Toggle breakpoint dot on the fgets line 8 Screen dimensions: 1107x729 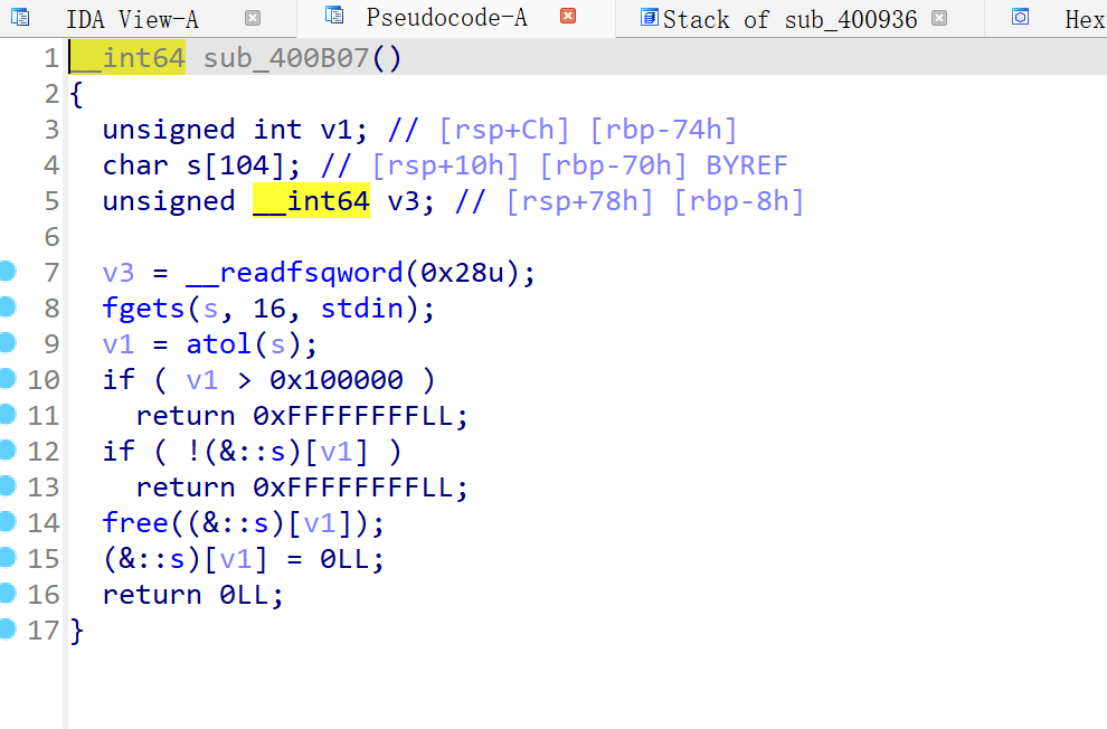[9, 307]
